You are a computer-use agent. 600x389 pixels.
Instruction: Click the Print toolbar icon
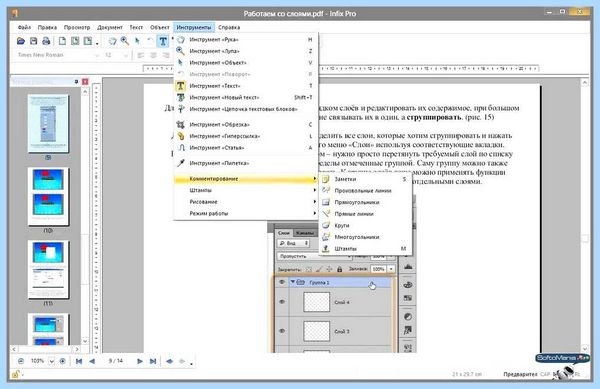(x=46, y=41)
